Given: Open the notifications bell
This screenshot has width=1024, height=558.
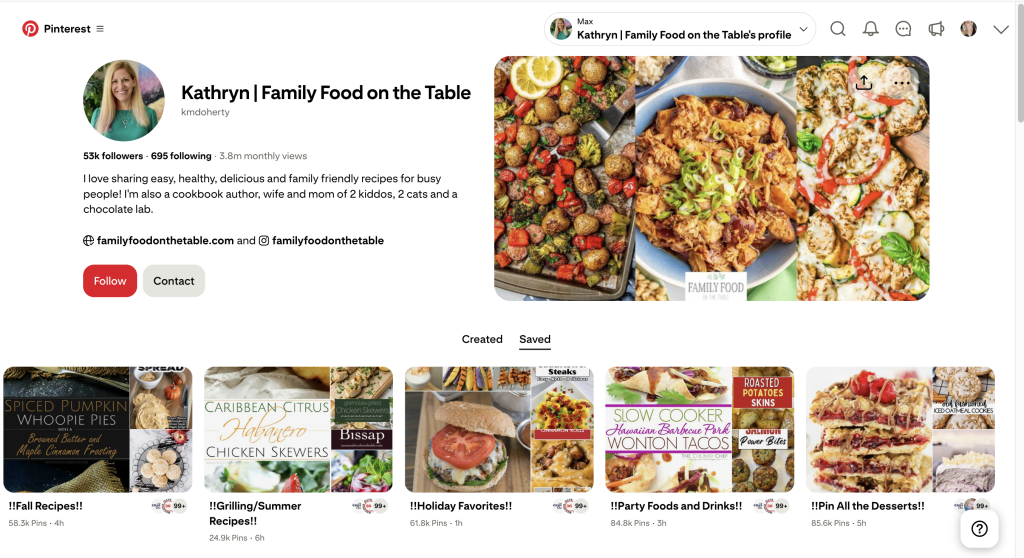Looking at the screenshot, I should (871, 29).
